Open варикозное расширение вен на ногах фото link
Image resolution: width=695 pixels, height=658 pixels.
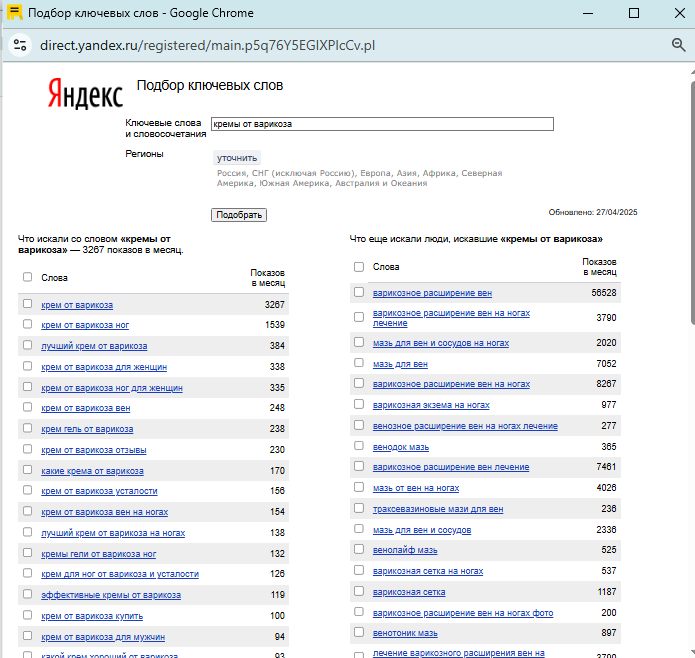coord(463,613)
